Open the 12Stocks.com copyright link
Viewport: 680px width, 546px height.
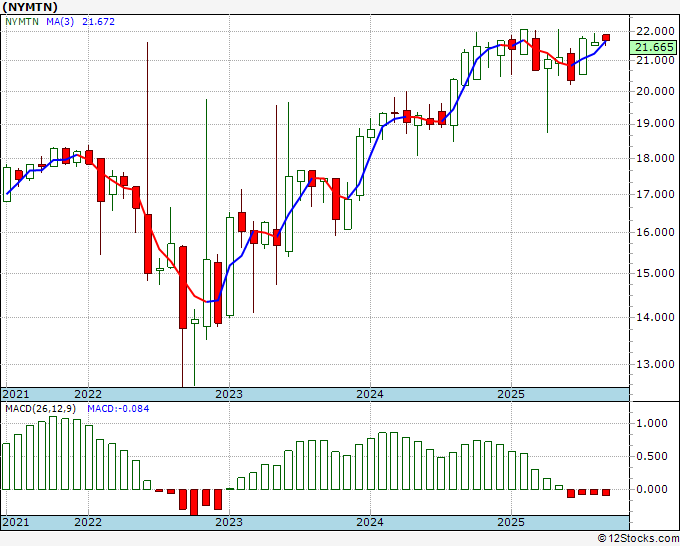[638, 539]
